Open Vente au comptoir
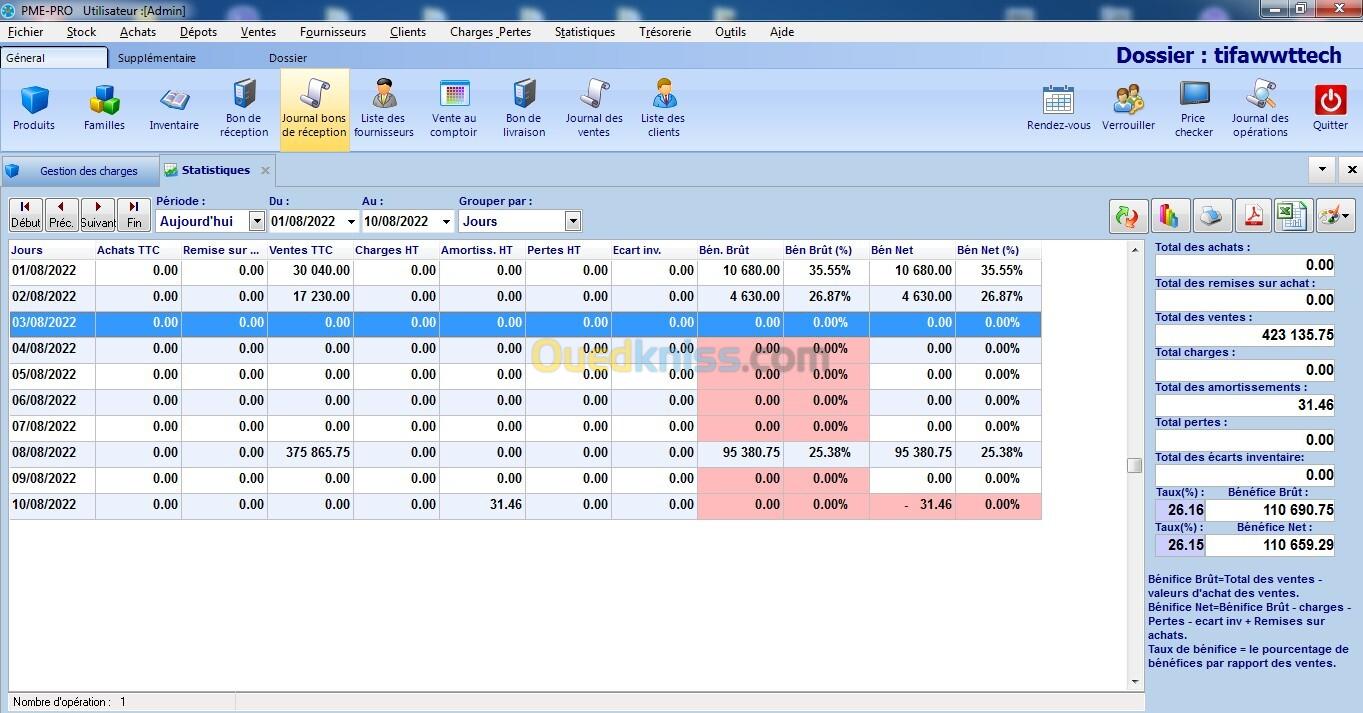The width and height of the screenshot is (1363, 713). coord(453,108)
